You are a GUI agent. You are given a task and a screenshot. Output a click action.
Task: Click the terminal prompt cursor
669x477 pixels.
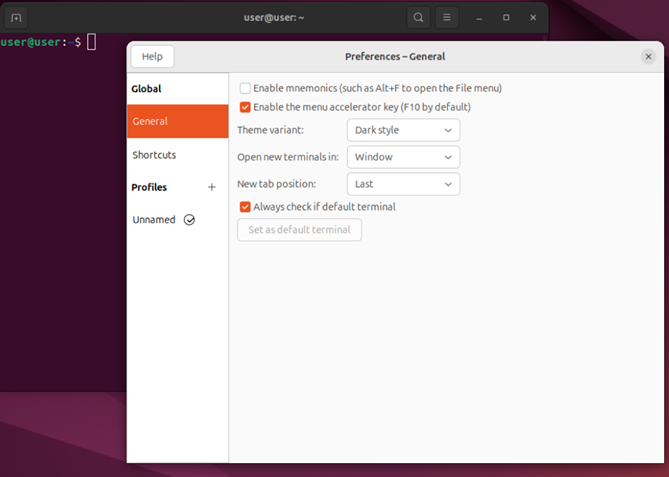click(91, 42)
